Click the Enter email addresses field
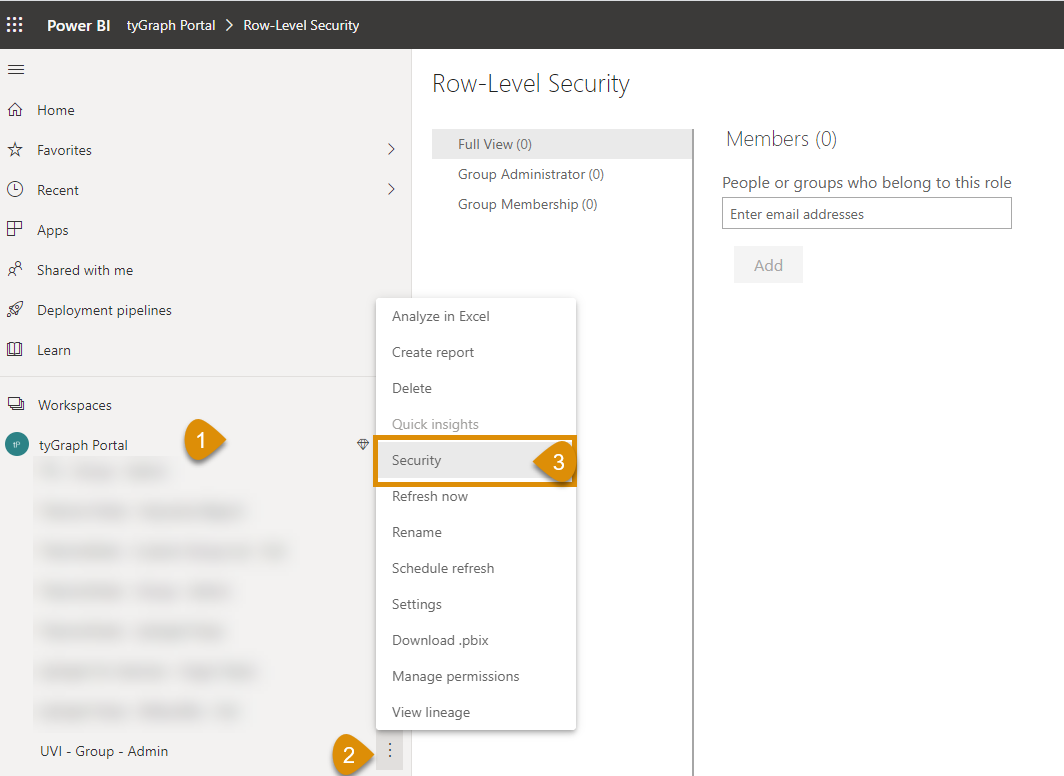 (866, 214)
